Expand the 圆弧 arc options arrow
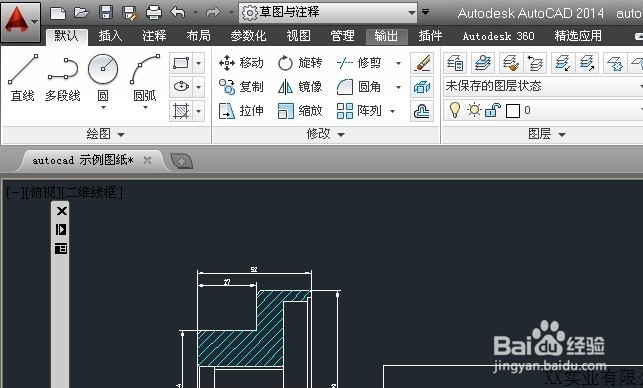 point(145,107)
